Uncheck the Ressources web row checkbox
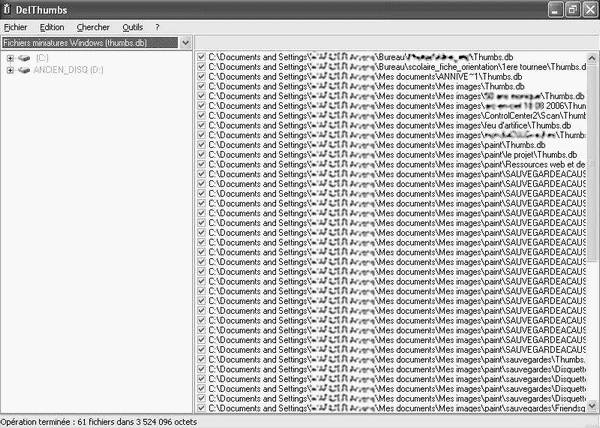 tap(201, 164)
